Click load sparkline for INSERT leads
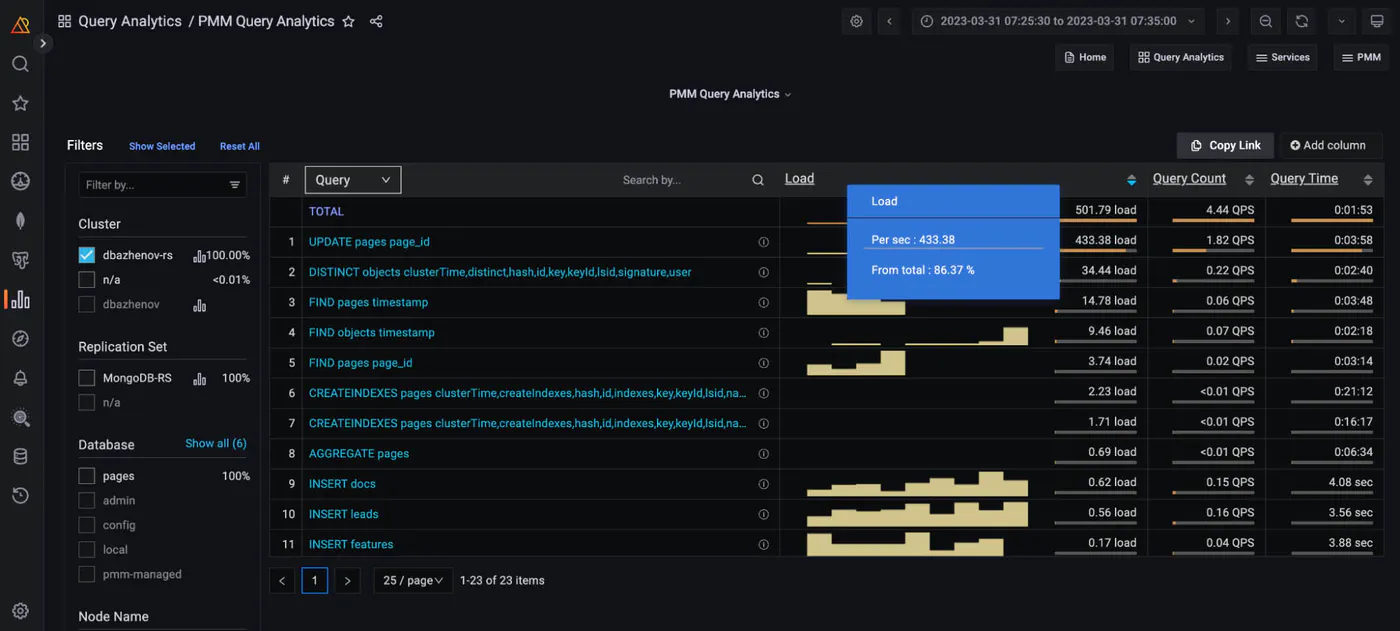This screenshot has height=631, width=1400. [x=917, y=514]
